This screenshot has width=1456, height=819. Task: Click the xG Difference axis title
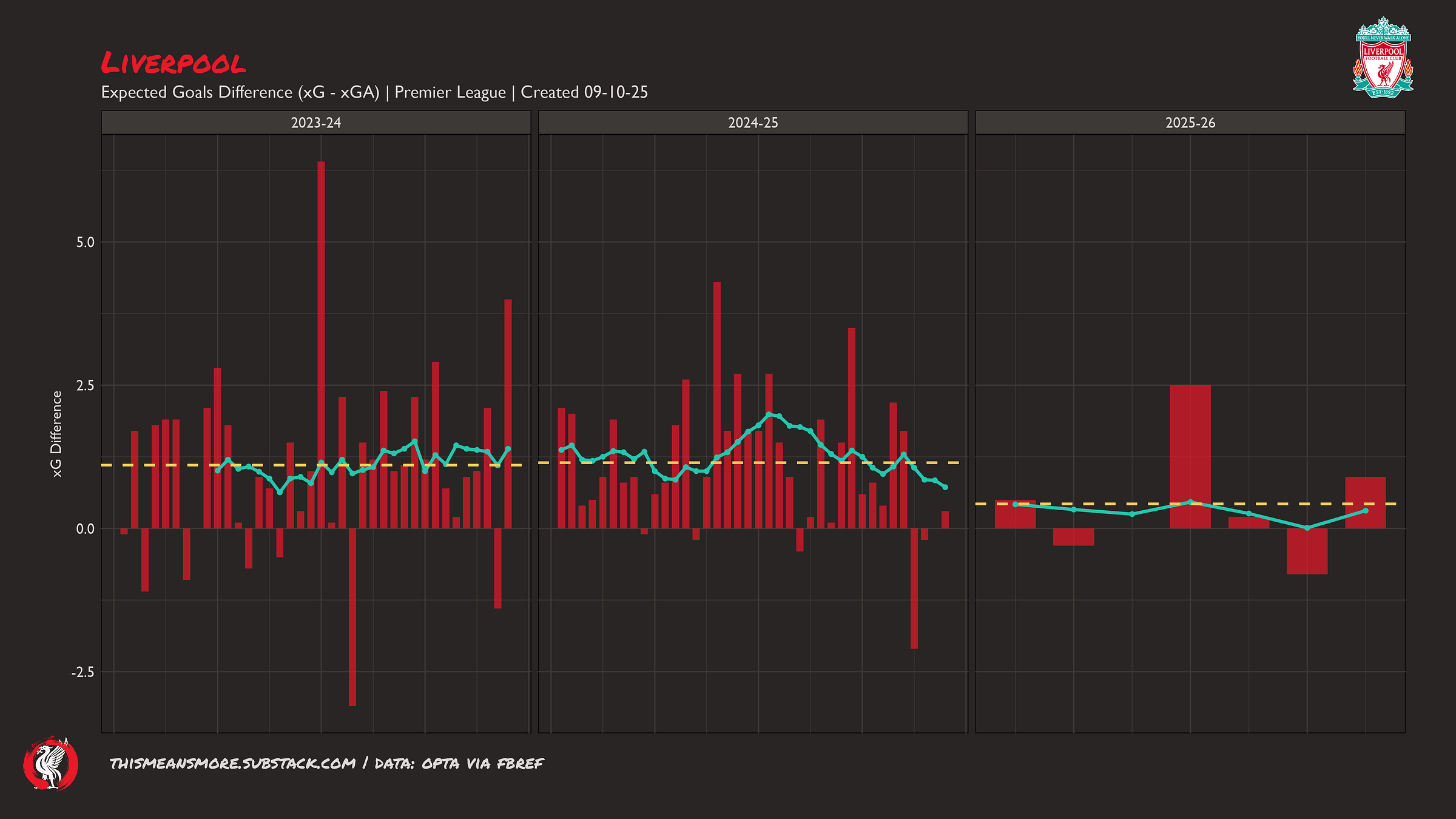point(56,434)
